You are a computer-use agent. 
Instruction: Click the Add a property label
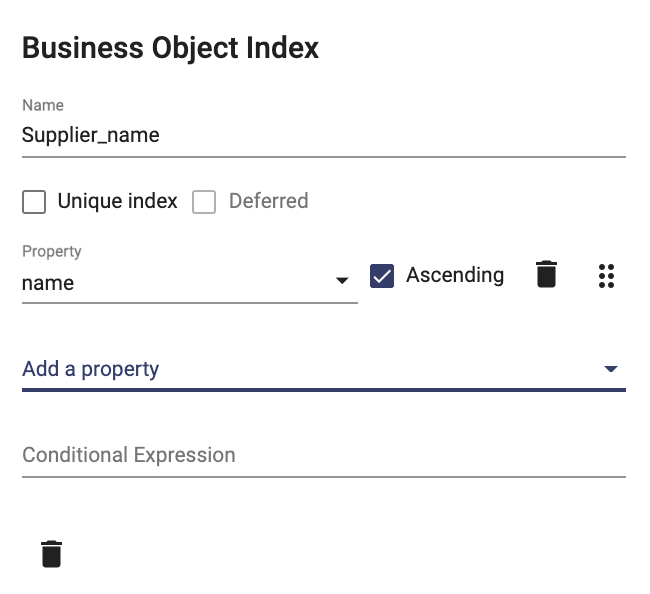tap(90, 369)
